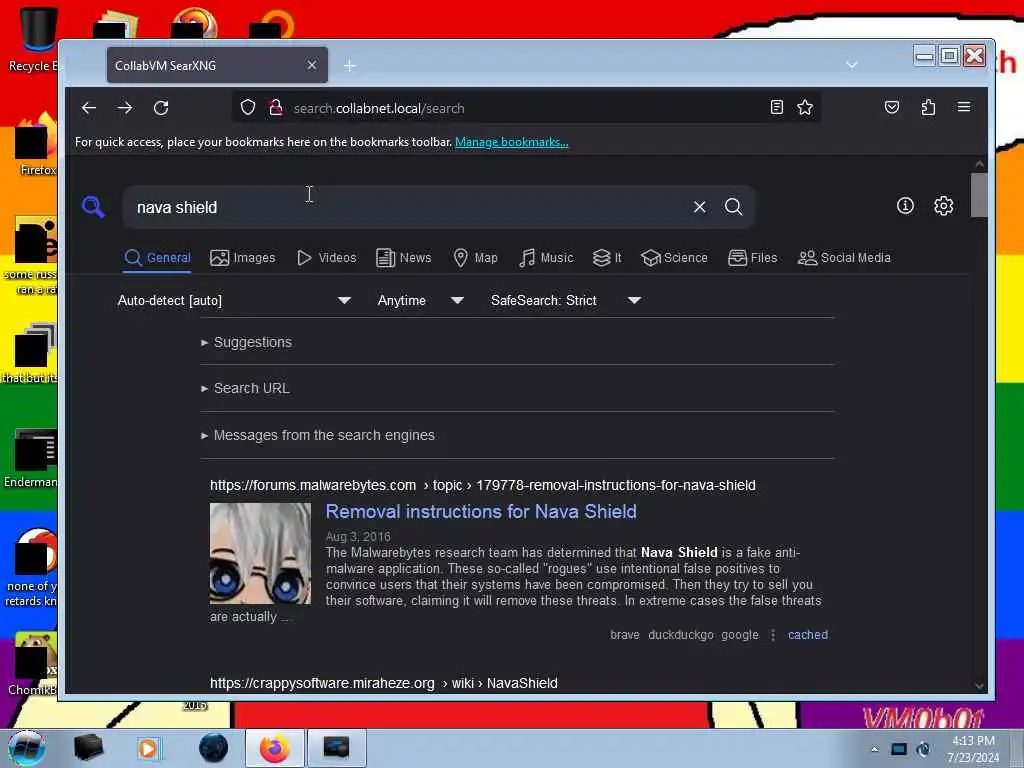Reload the page with the refresh icon
The width and height of the screenshot is (1024, 768).
click(161, 108)
